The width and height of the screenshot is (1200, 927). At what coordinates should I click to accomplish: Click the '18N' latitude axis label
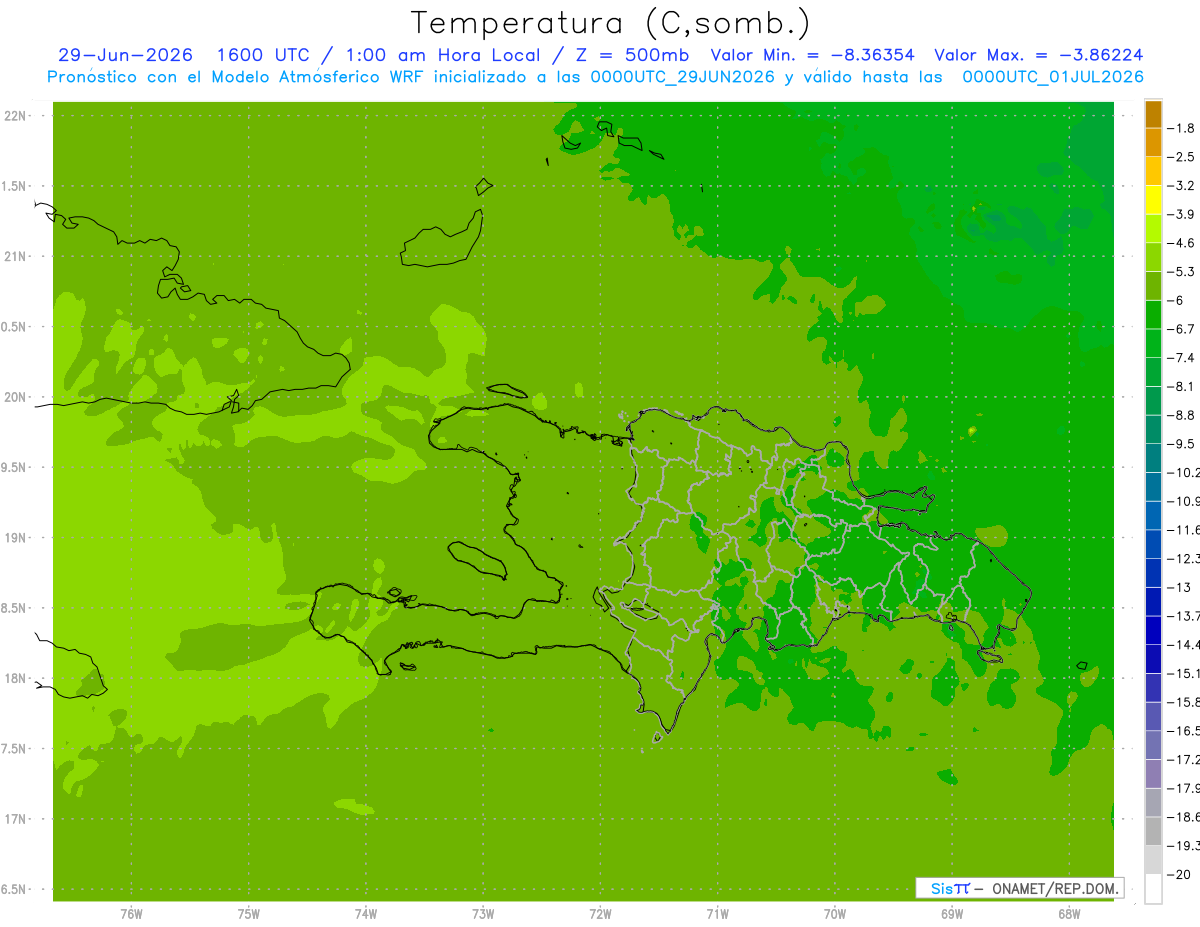coord(15,678)
